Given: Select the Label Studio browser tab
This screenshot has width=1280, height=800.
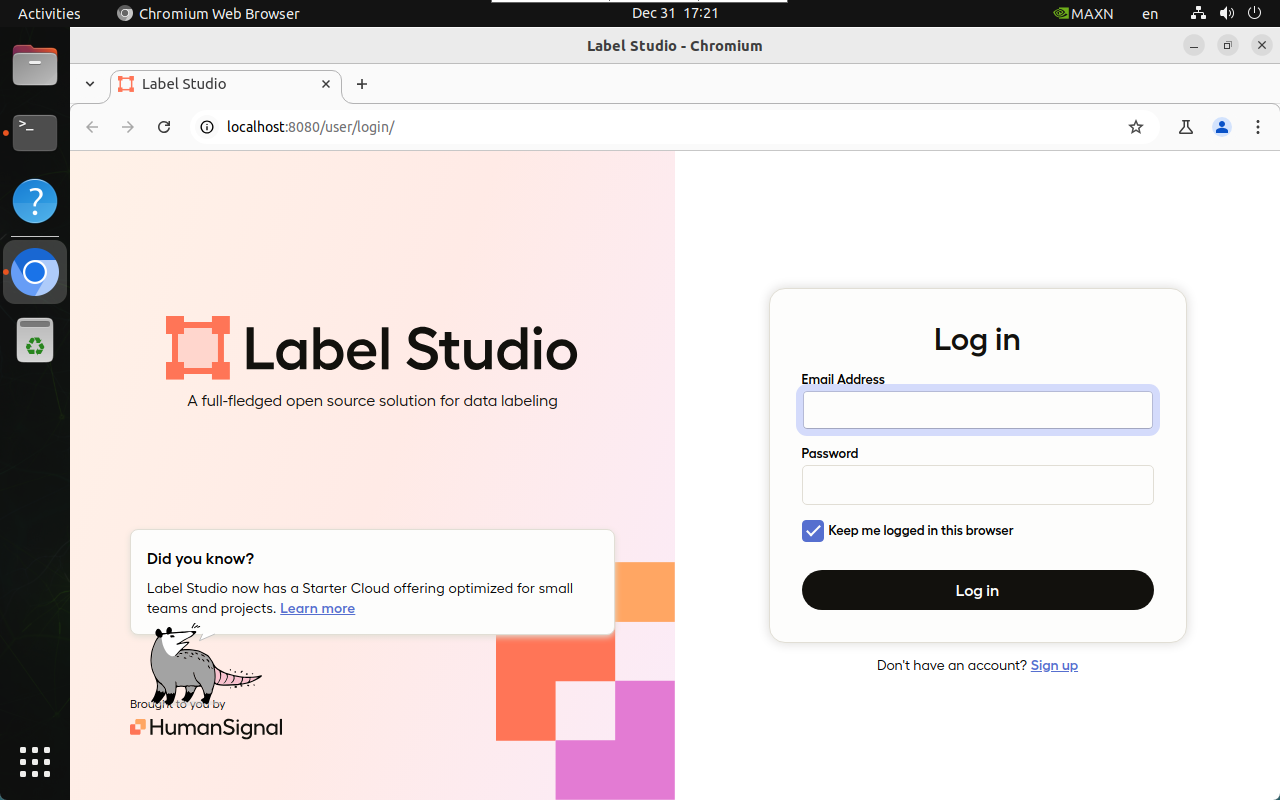Looking at the screenshot, I should point(225,84).
